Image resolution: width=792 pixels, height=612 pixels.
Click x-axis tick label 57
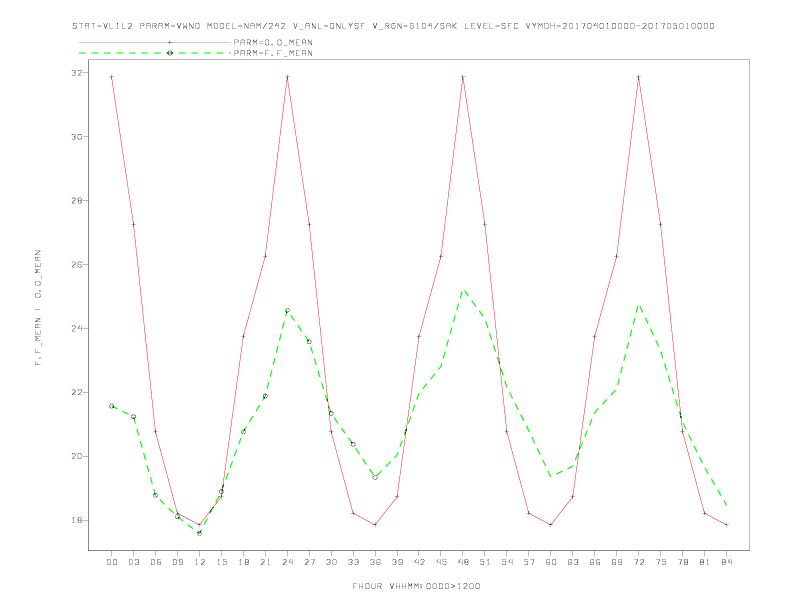tap(529, 562)
